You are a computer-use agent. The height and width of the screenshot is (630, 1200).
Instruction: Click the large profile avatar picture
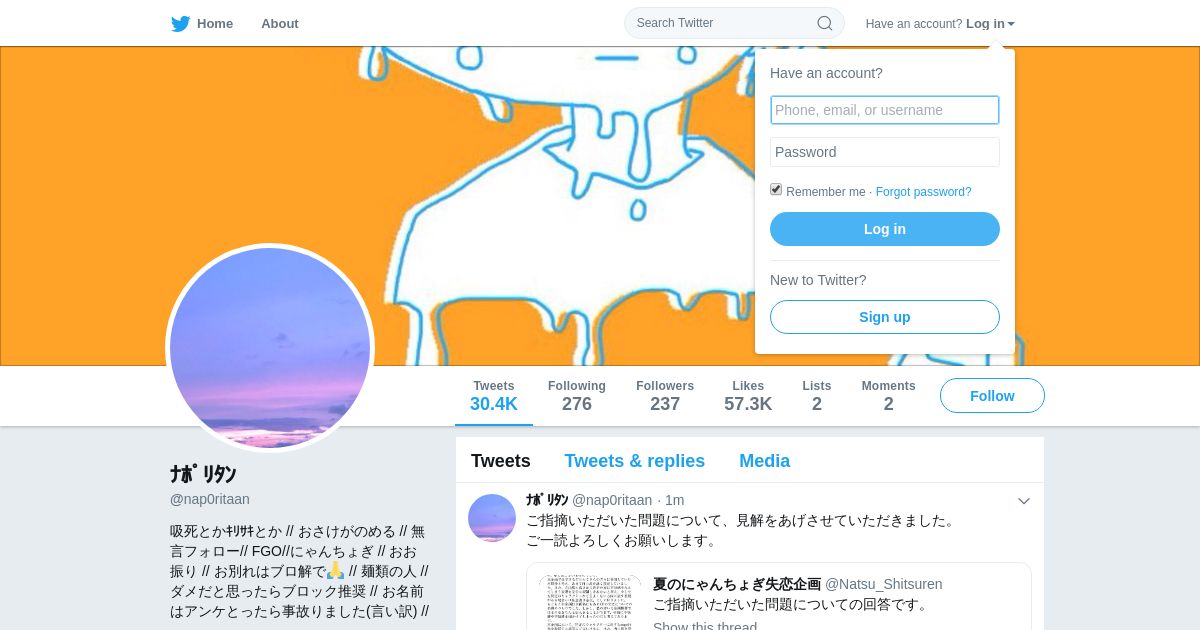(x=270, y=348)
